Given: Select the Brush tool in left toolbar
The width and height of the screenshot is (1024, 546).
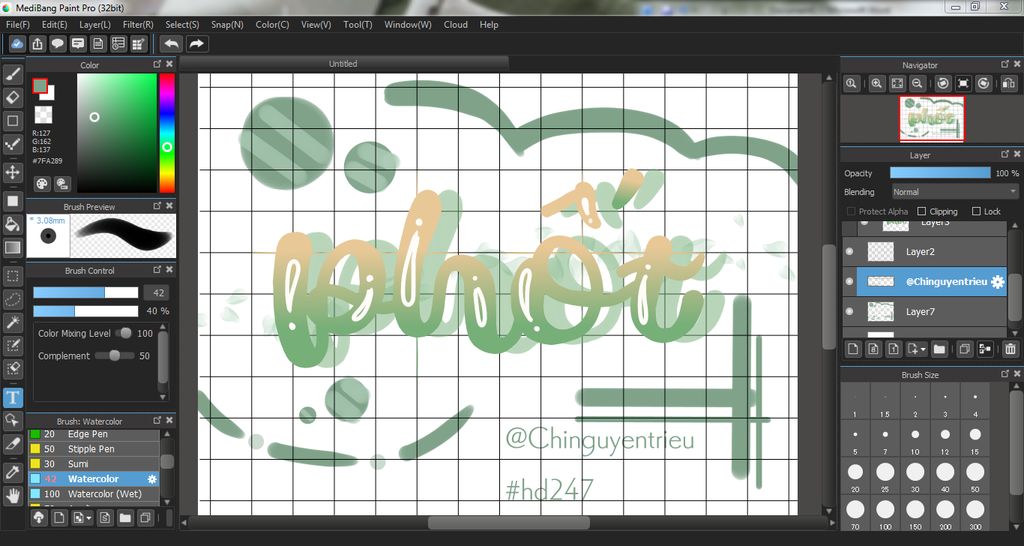Looking at the screenshot, I should 12,74.
